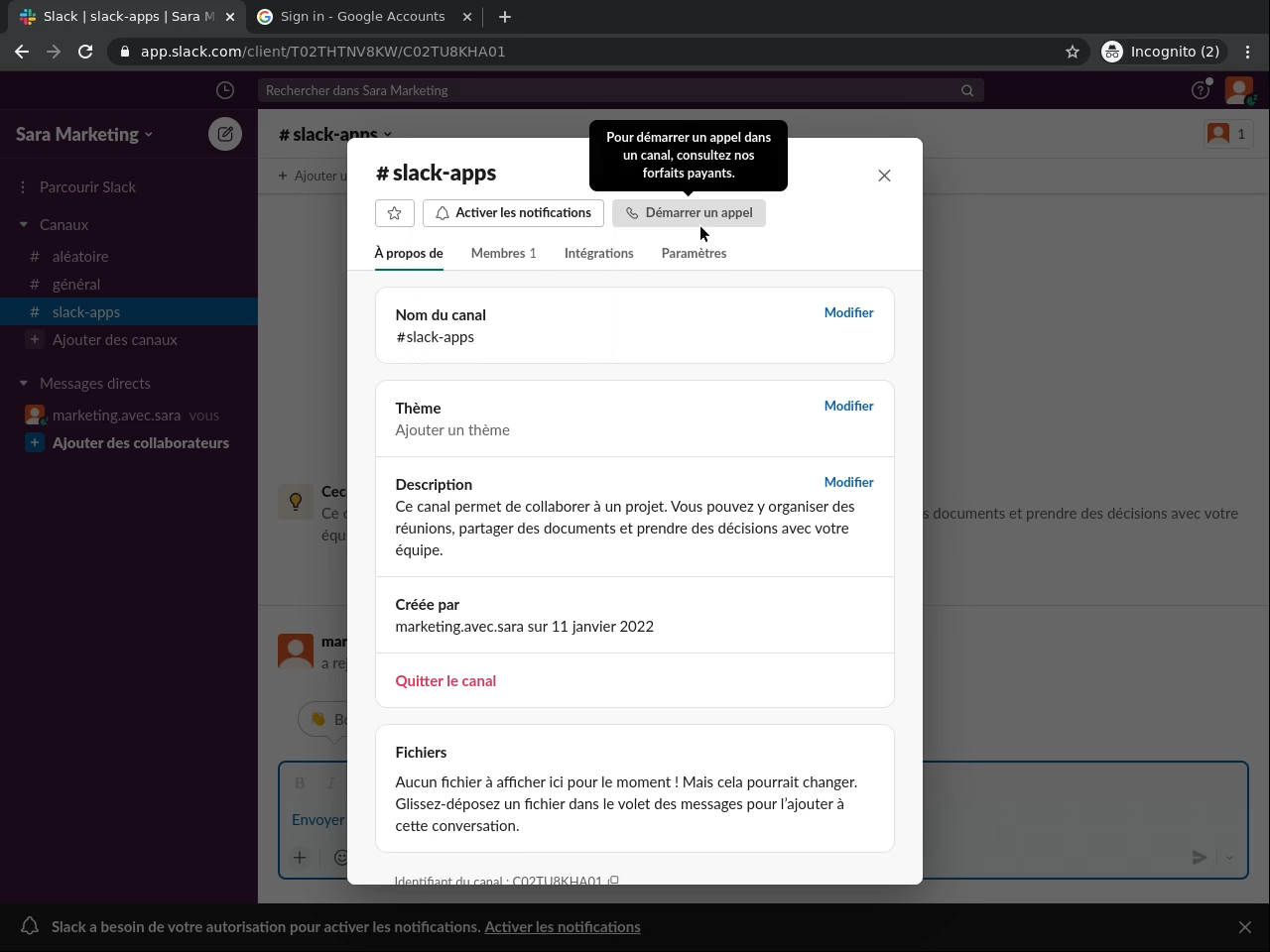
Task: Compose a new message icon
Action: [225, 134]
